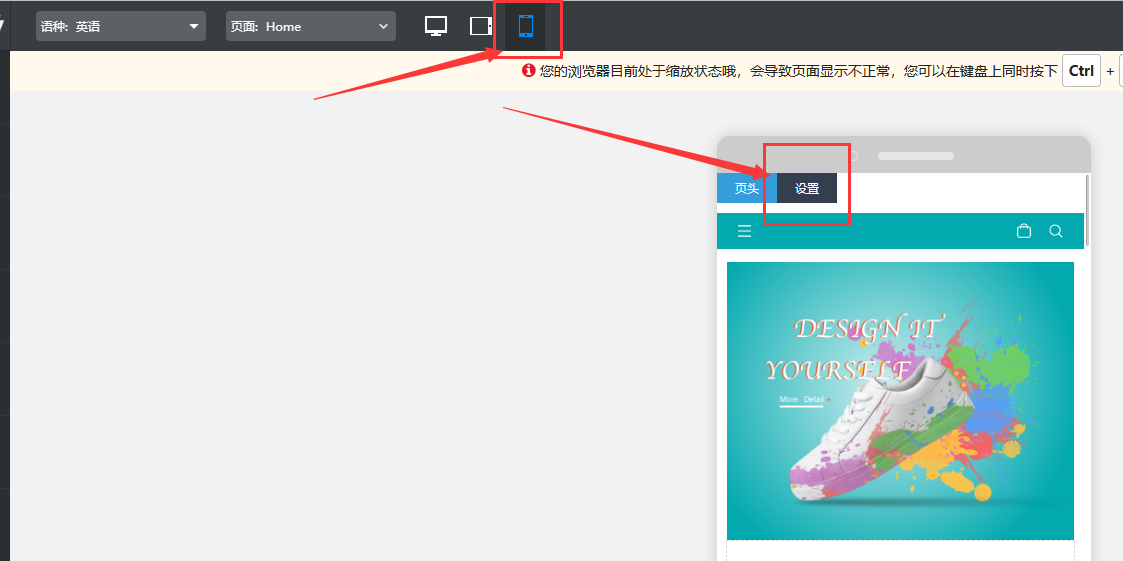Open the 页面 Home page dropdown
The image size is (1123, 561).
[x=310, y=26]
